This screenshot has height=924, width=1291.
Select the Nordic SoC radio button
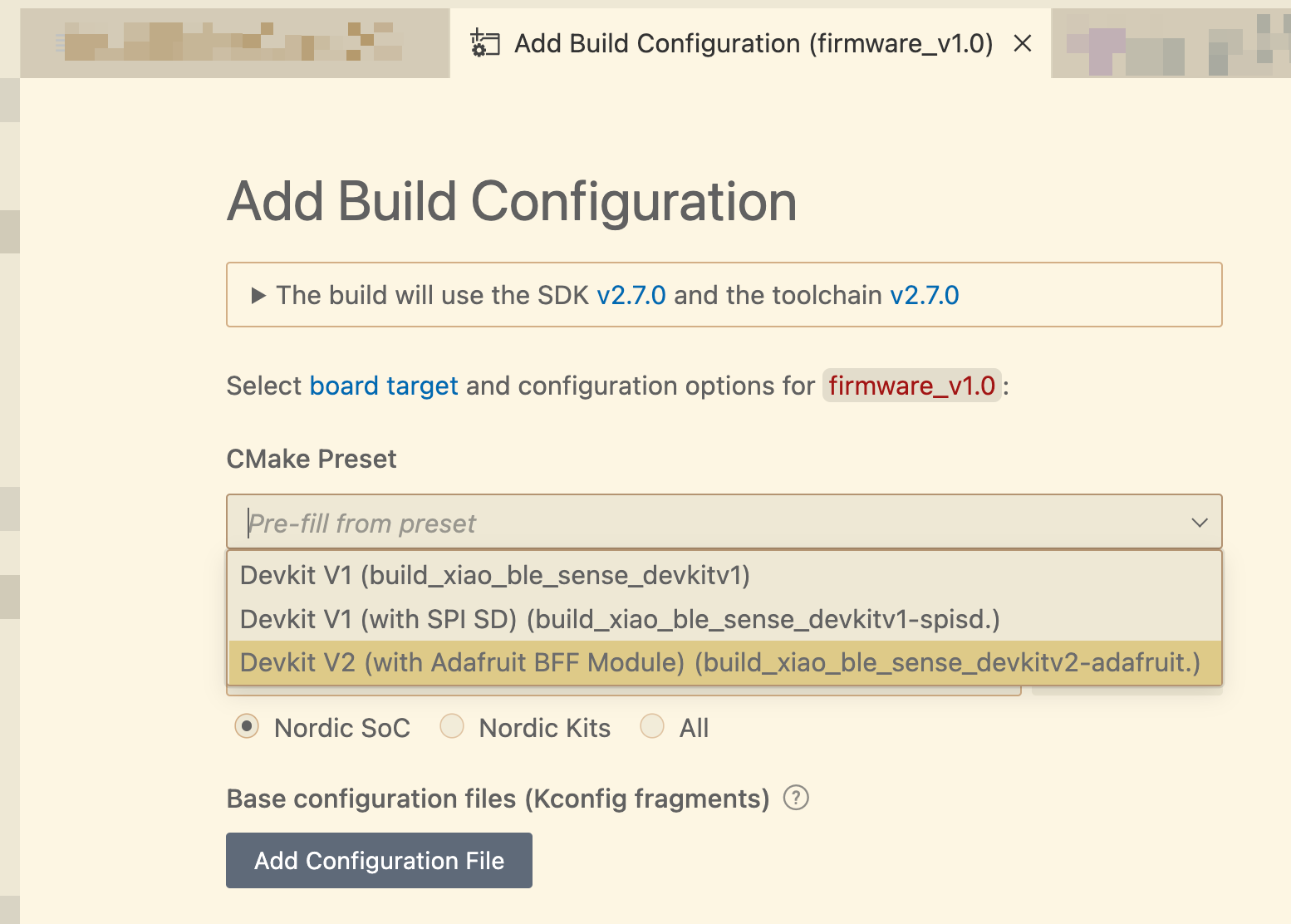(x=247, y=726)
